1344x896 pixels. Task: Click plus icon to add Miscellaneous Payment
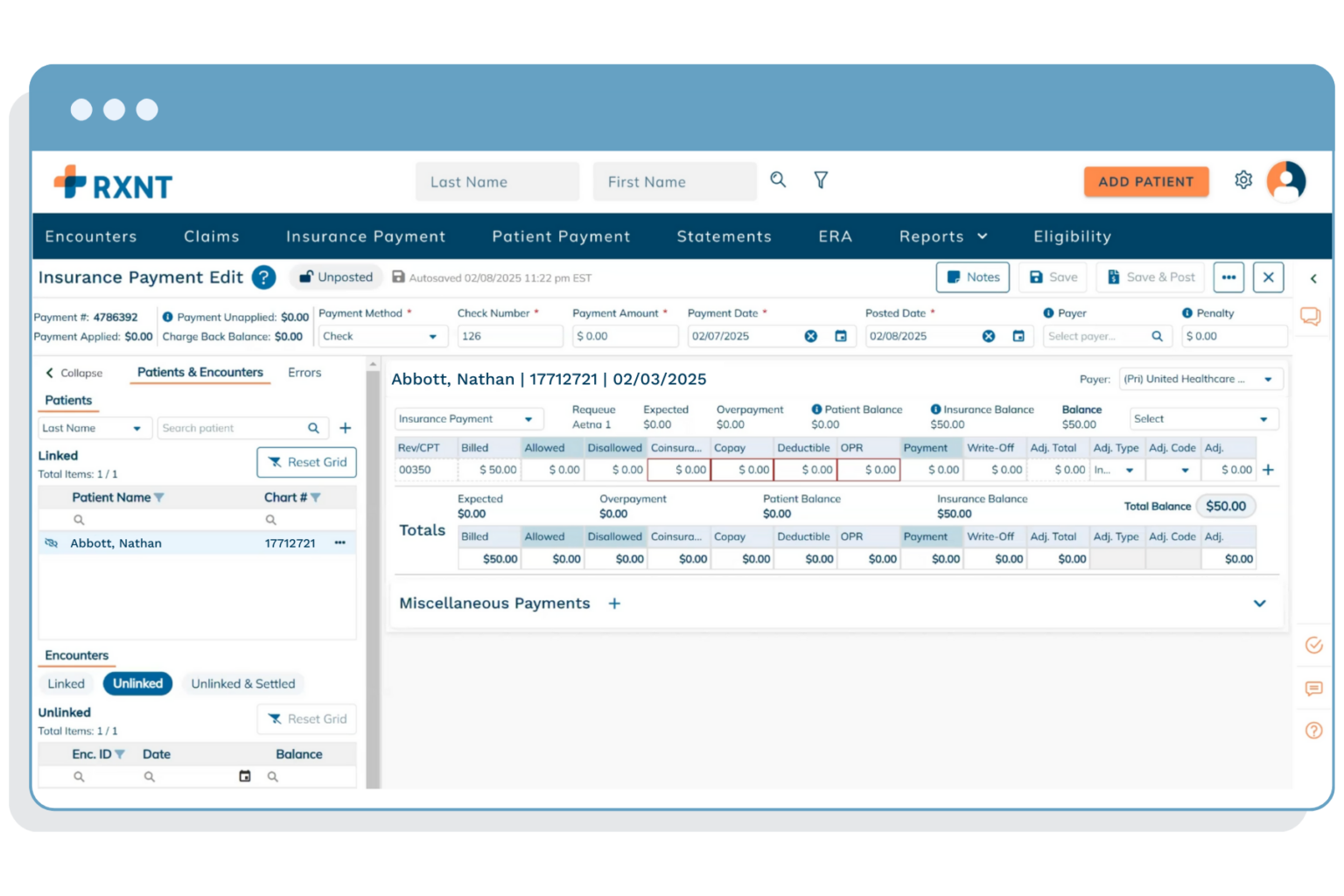tap(614, 604)
